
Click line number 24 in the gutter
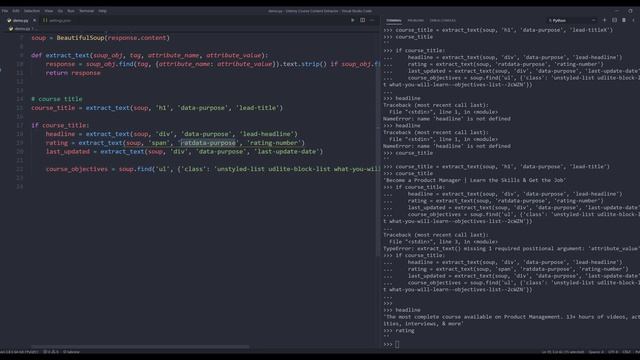tap(20, 187)
